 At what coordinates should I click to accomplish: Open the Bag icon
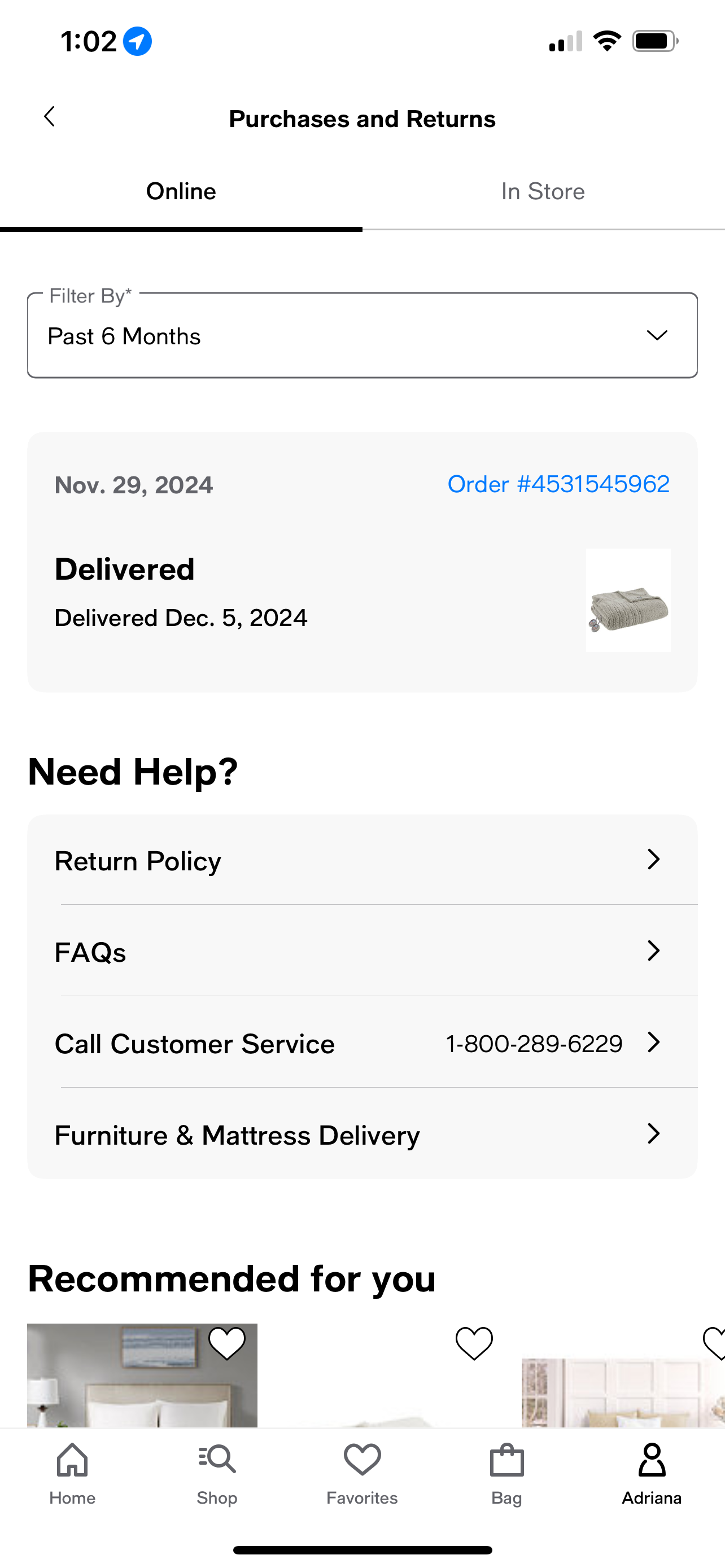coord(506,1460)
